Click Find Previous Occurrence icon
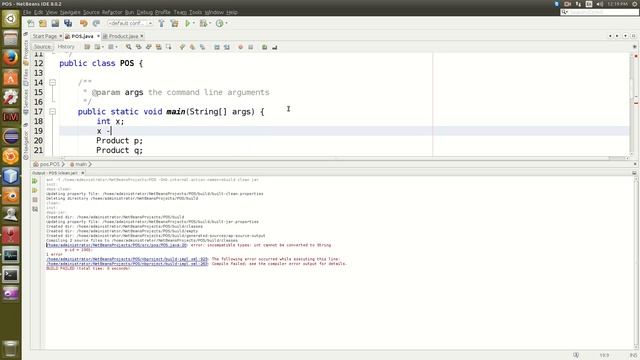Image resolution: width=640 pixels, height=360 pixels. coord(138,47)
